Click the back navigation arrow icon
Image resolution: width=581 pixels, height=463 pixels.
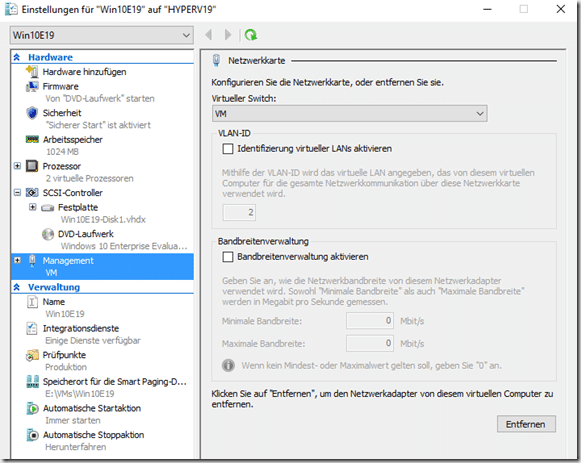pos(209,35)
